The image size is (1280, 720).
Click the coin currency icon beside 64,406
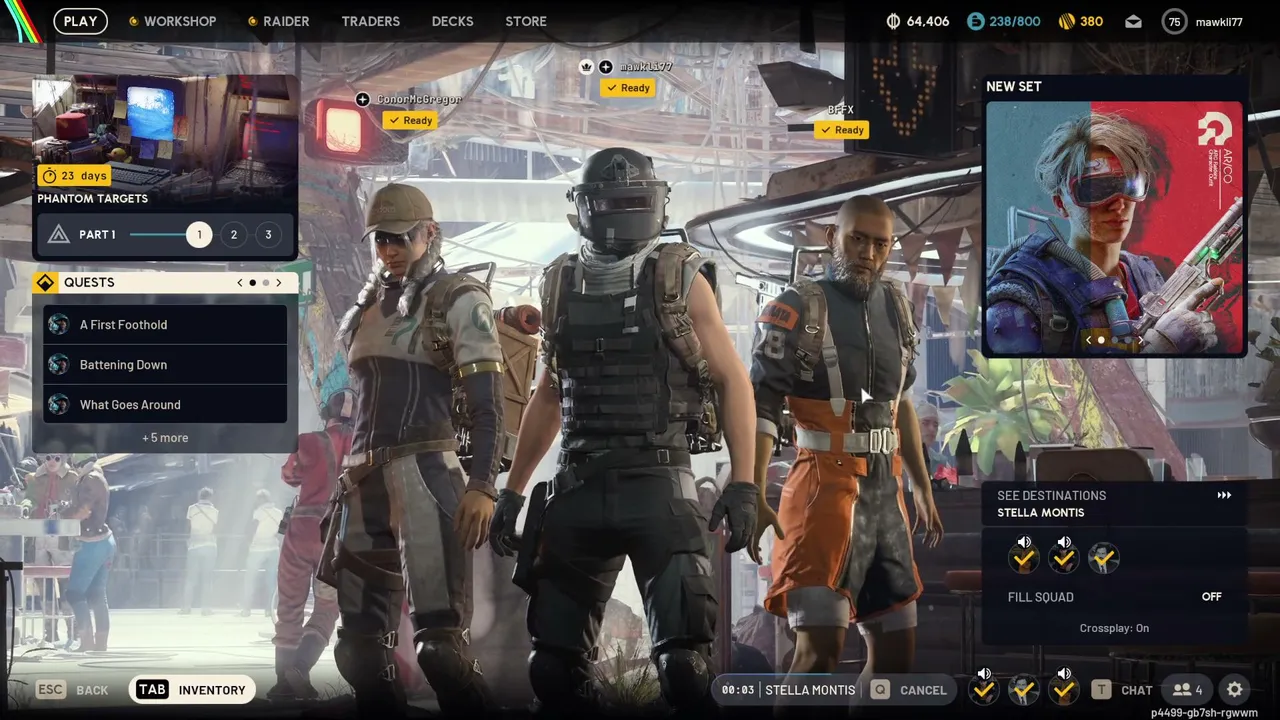pyautogui.click(x=893, y=21)
